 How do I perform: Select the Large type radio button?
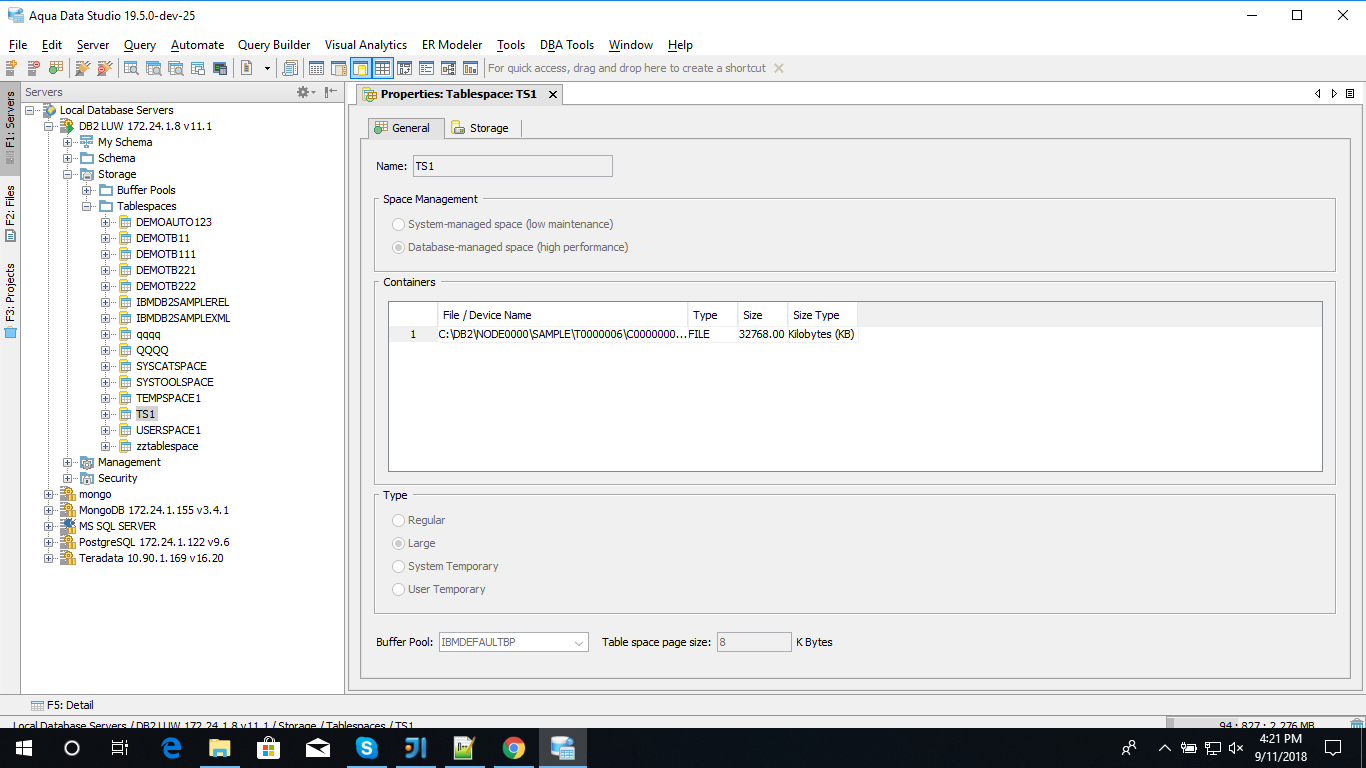(399, 543)
